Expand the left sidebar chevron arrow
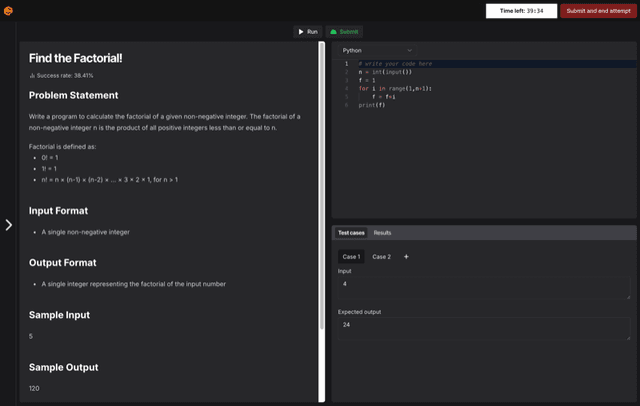640x406 pixels. click(x=9, y=225)
